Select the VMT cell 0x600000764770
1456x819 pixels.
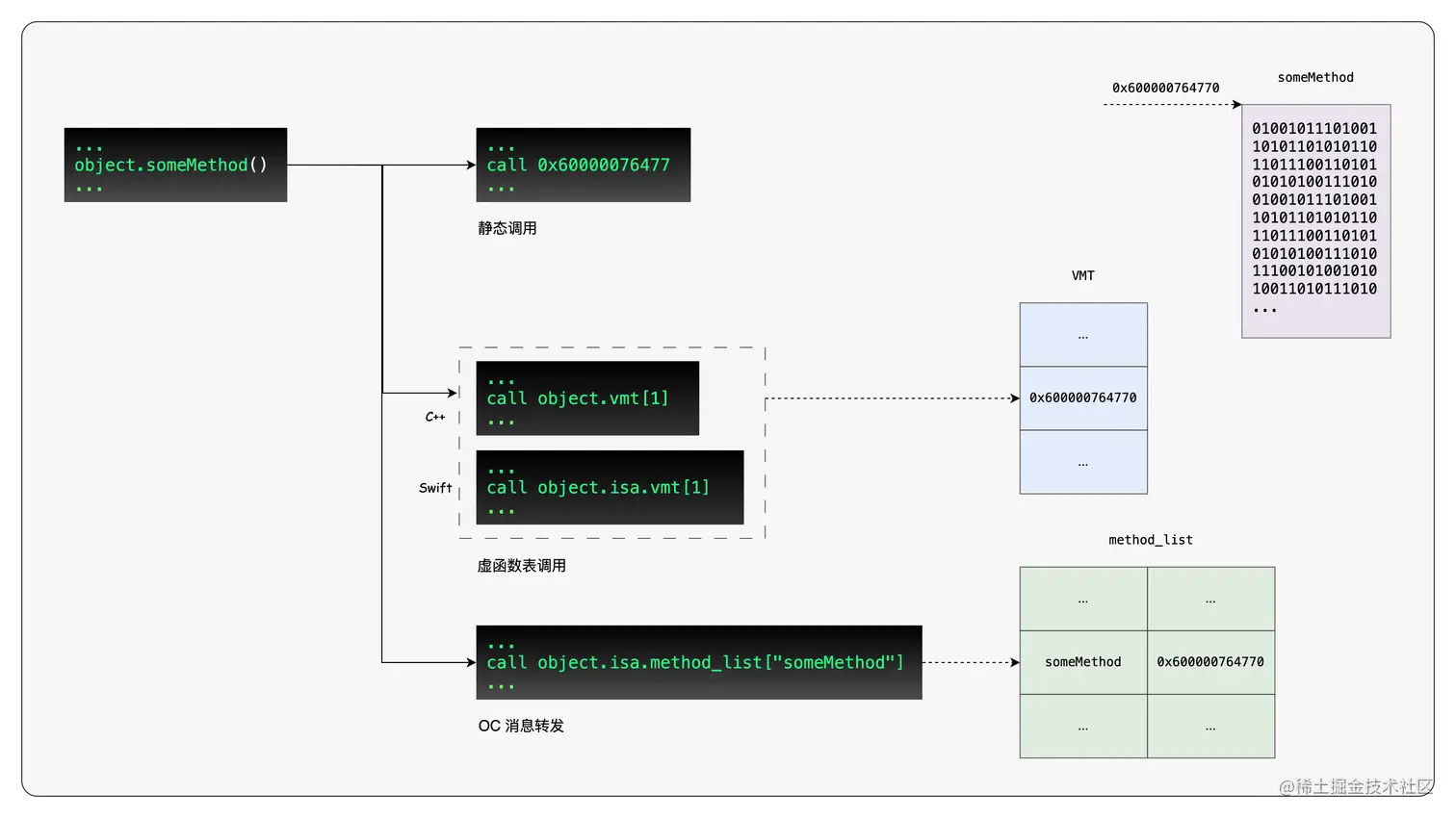click(1083, 398)
